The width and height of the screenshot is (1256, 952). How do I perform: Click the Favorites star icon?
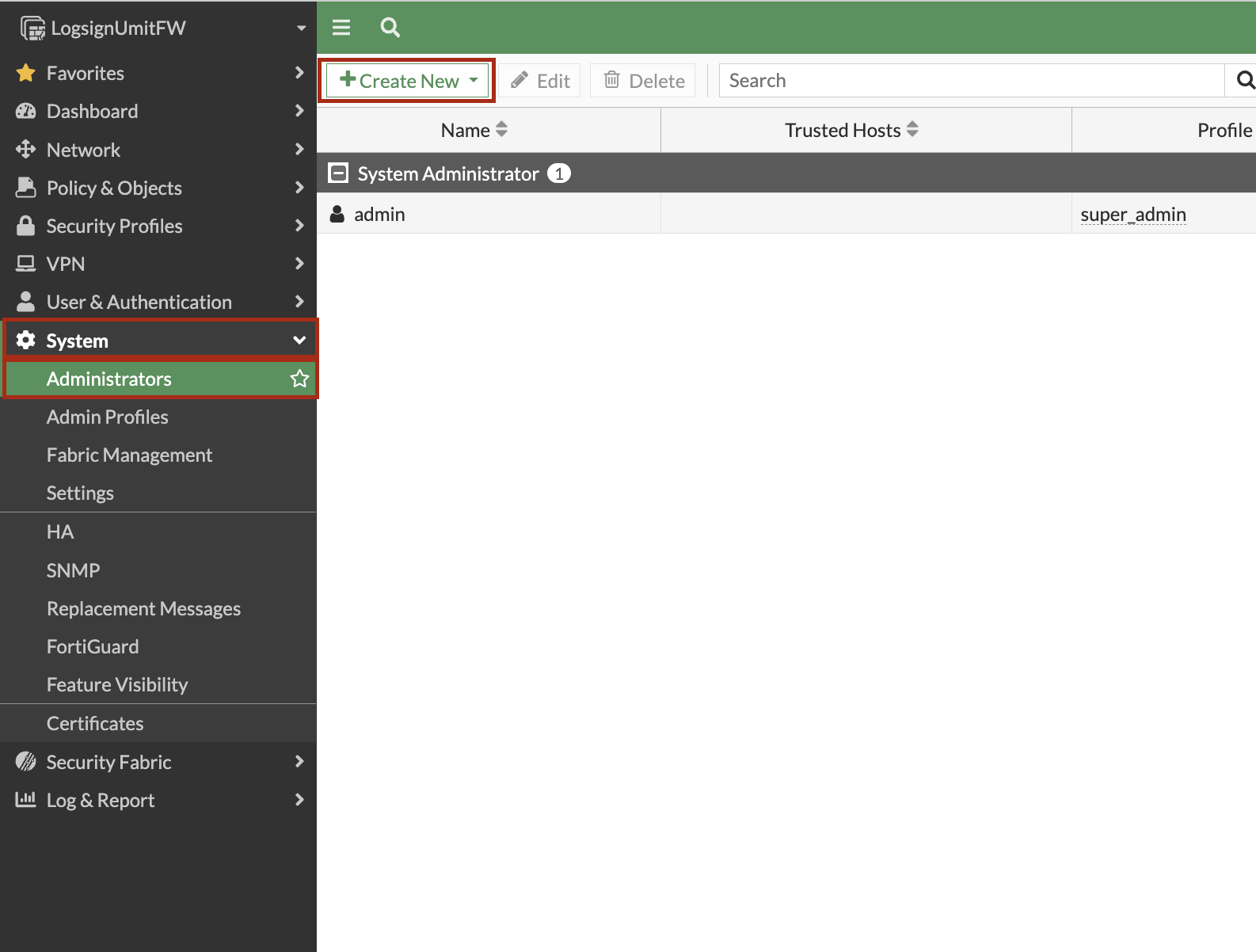tap(26, 73)
